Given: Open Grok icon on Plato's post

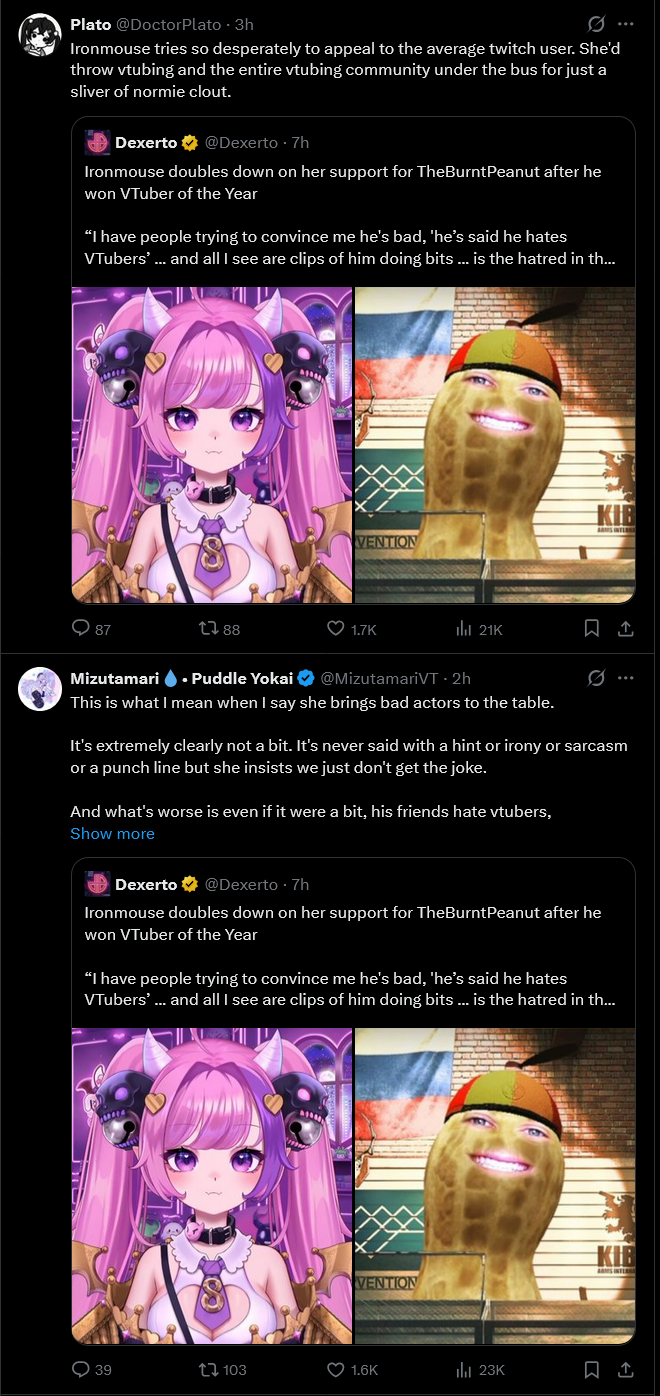Looking at the screenshot, I should click(x=595, y=23).
